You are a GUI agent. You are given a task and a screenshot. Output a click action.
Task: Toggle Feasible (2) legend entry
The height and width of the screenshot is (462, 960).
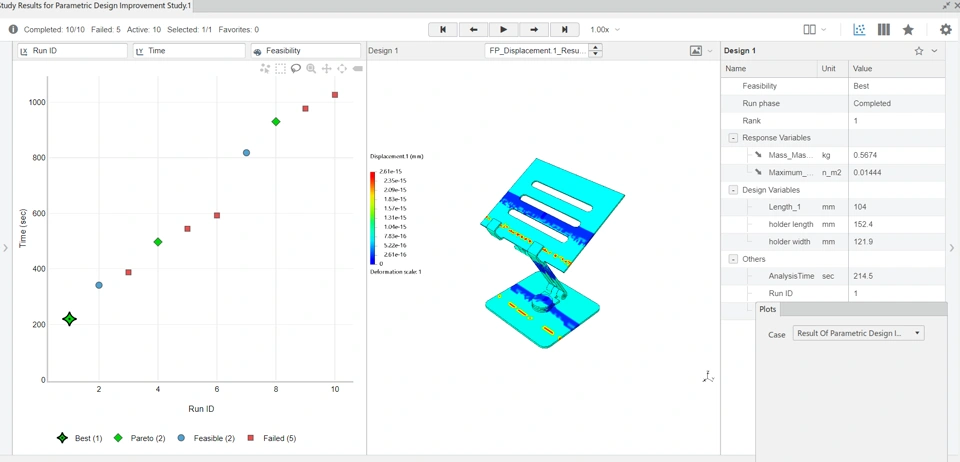[205, 438]
